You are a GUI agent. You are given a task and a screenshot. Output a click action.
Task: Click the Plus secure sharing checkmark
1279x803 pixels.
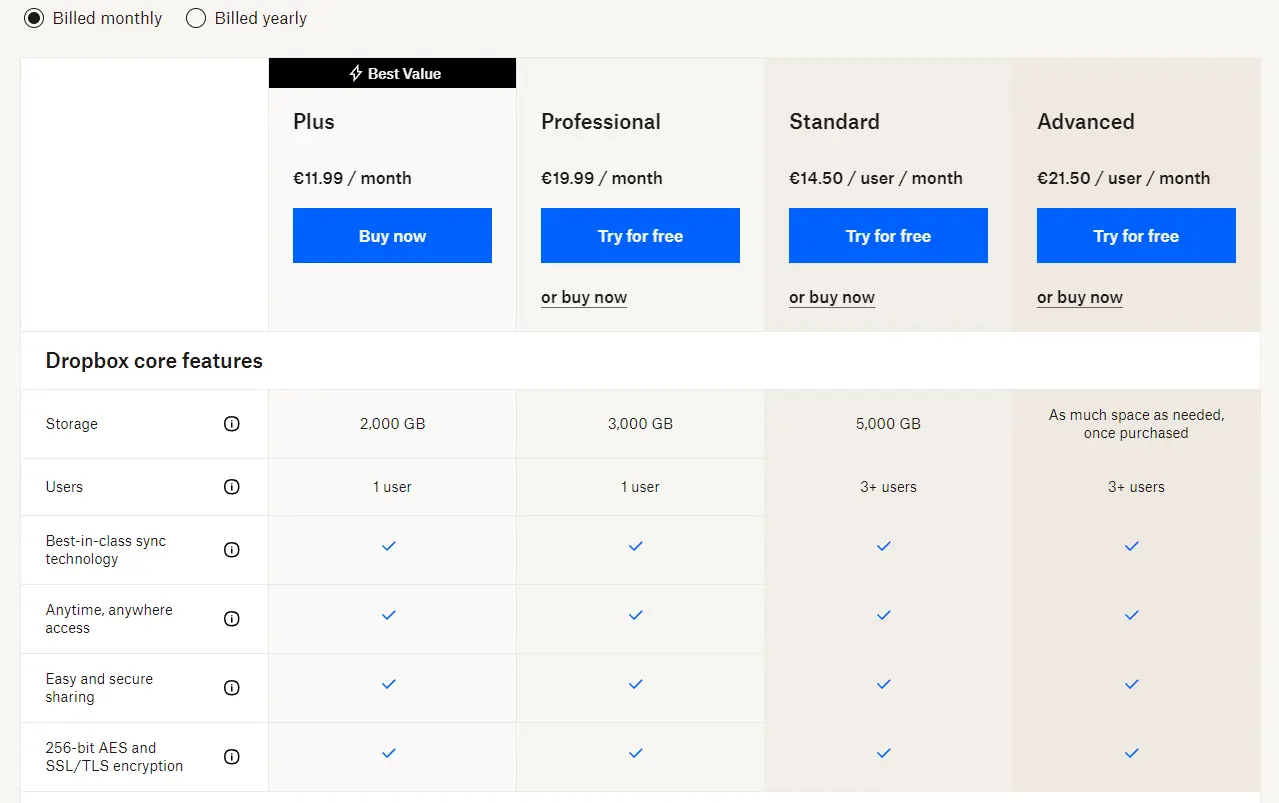389,684
